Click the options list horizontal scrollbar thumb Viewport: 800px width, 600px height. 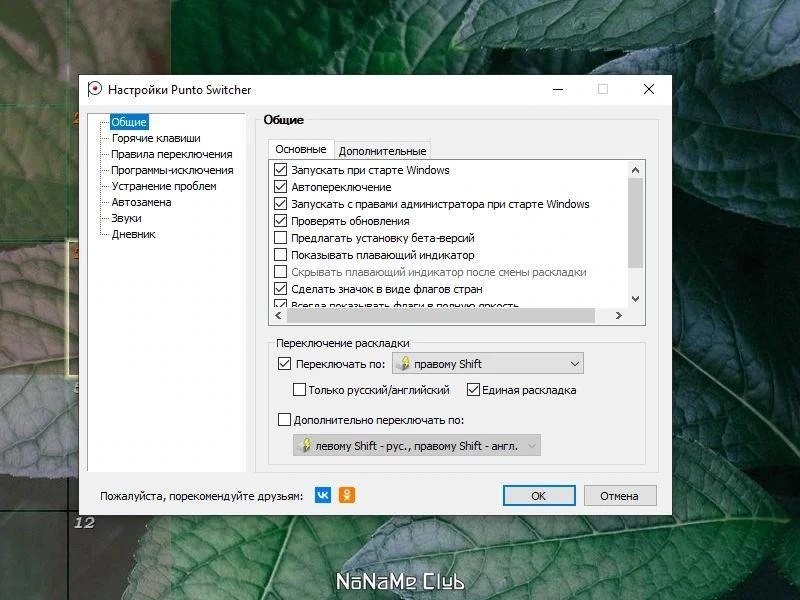click(x=441, y=315)
